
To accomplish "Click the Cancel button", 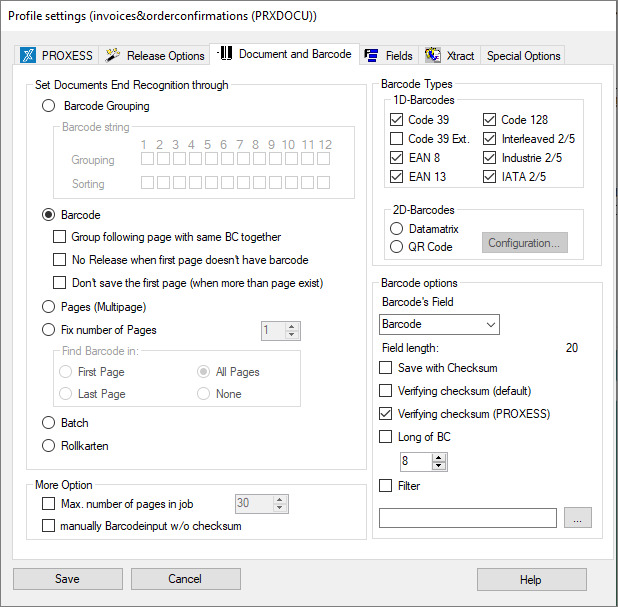I will 186,579.
